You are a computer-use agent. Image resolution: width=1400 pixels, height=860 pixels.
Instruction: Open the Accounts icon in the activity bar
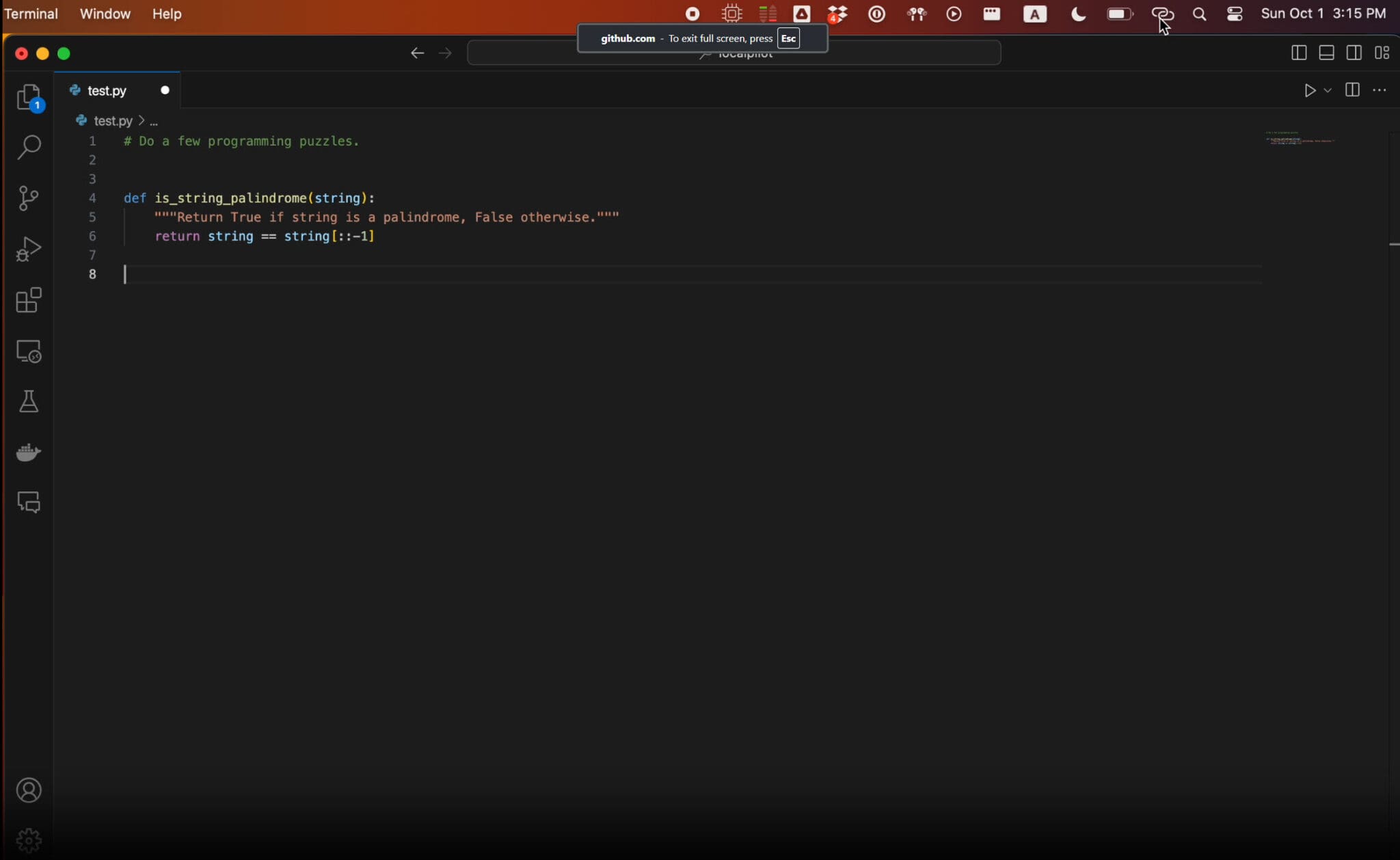[x=29, y=790]
